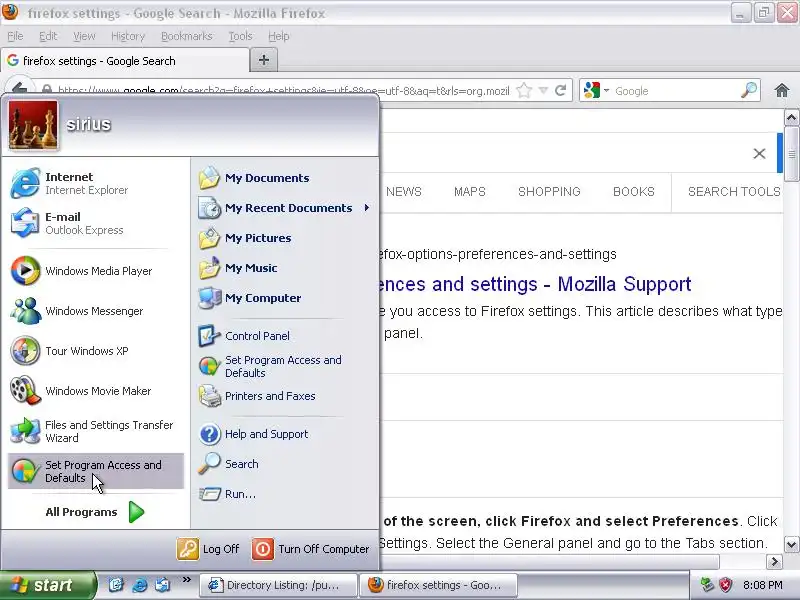
Task: Open Files and Settings Transfer Wizard
Action: [x=95, y=431]
